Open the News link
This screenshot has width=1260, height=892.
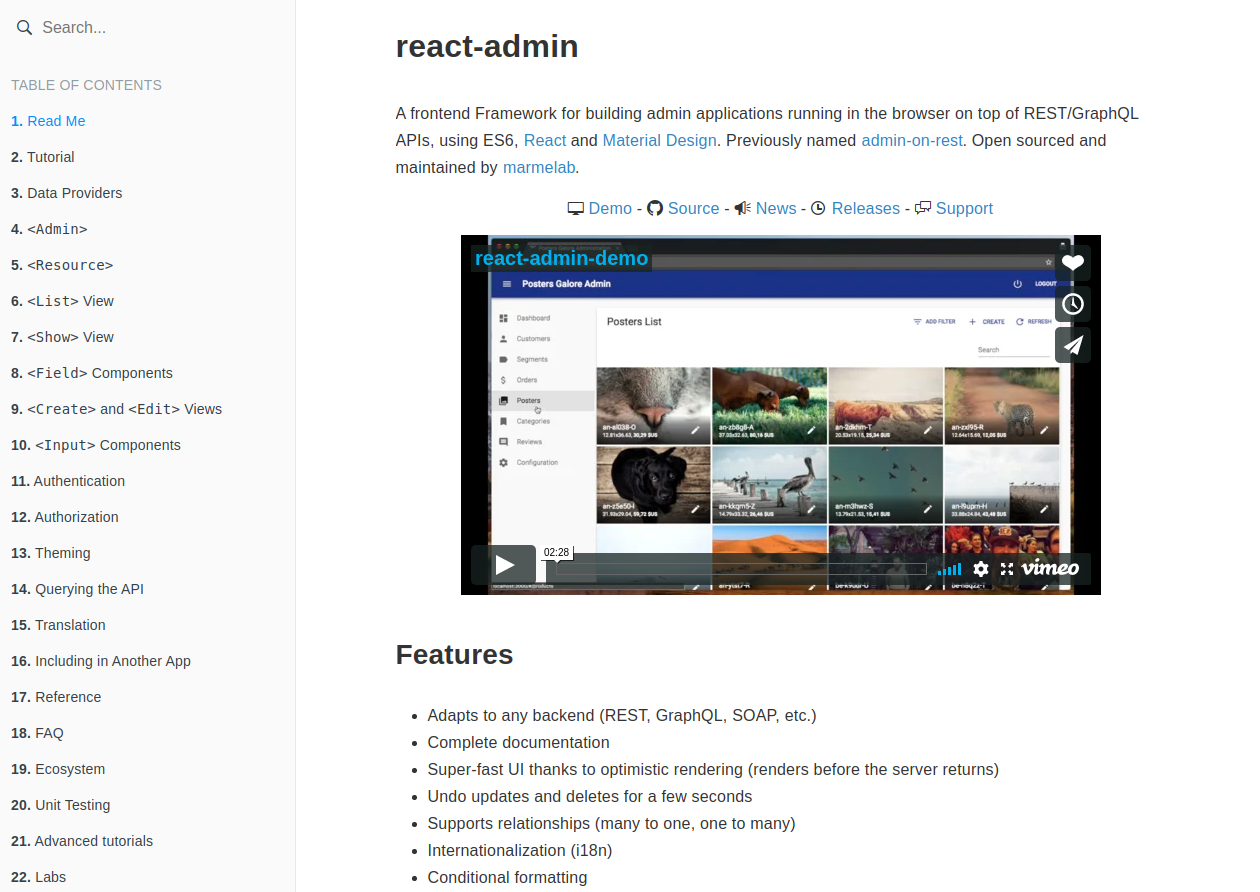[776, 208]
